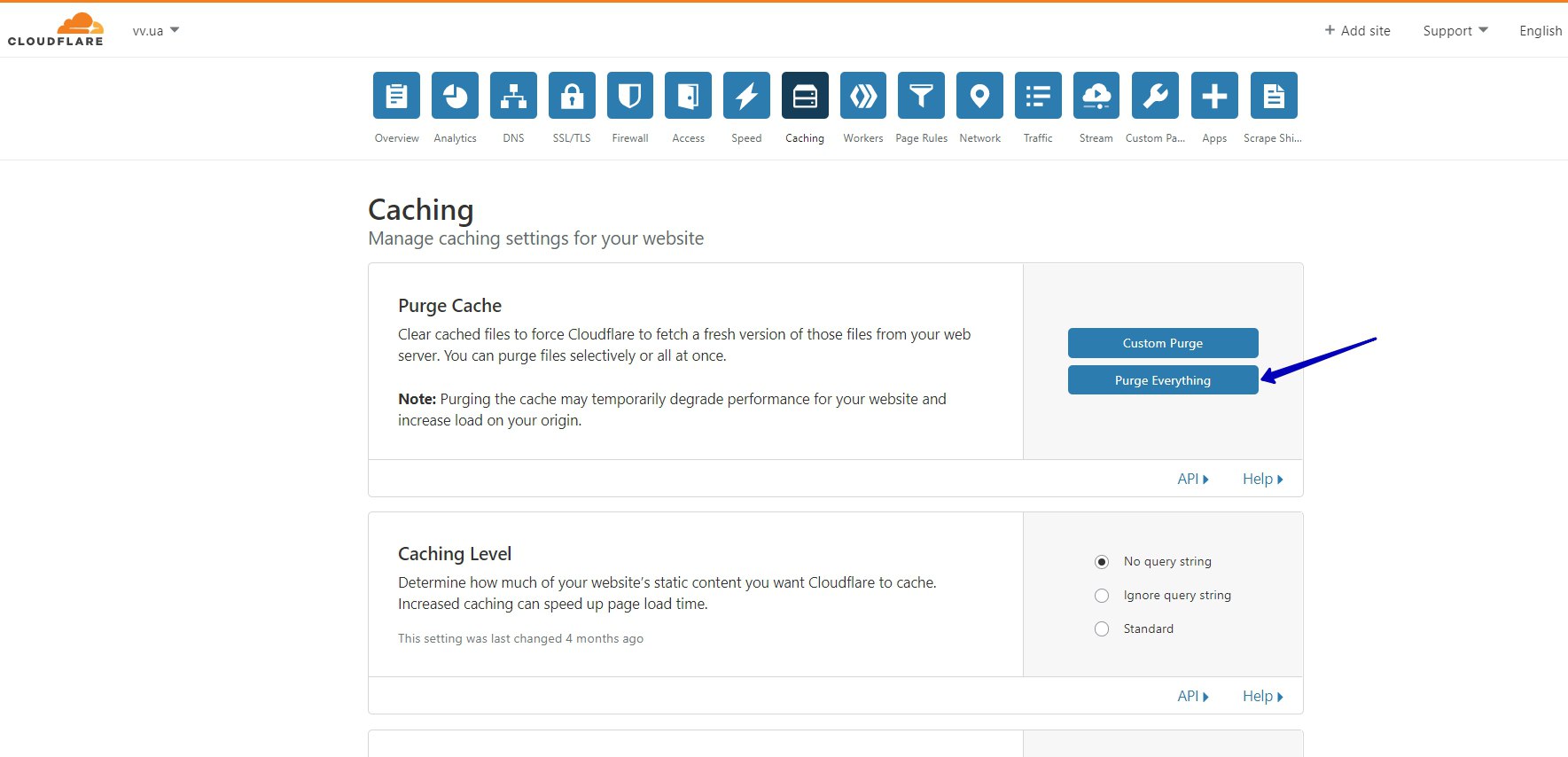Image resolution: width=1568 pixels, height=757 pixels.
Task: Click the Cloudflare logo
Action: click(x=56, y=29)
